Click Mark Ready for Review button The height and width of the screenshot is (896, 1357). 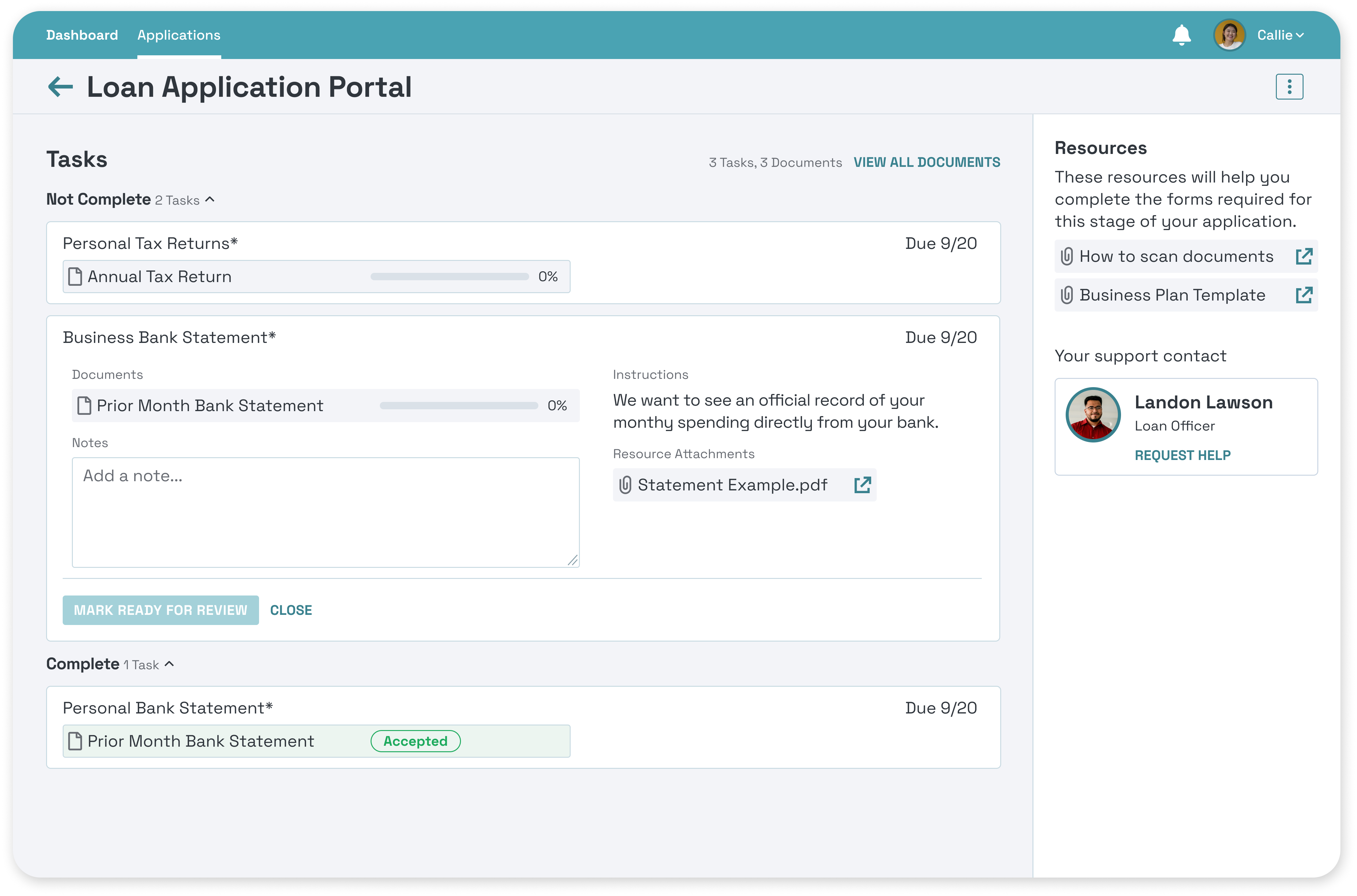[x=160, y=610]
